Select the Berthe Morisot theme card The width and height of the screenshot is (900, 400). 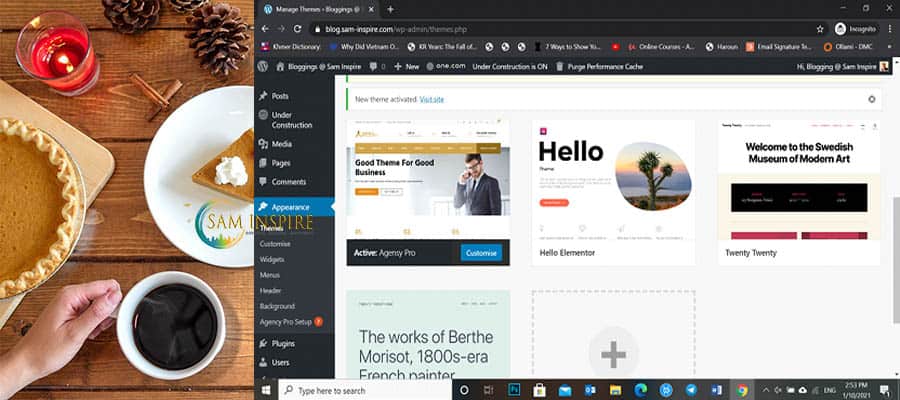tap(428, 334)
